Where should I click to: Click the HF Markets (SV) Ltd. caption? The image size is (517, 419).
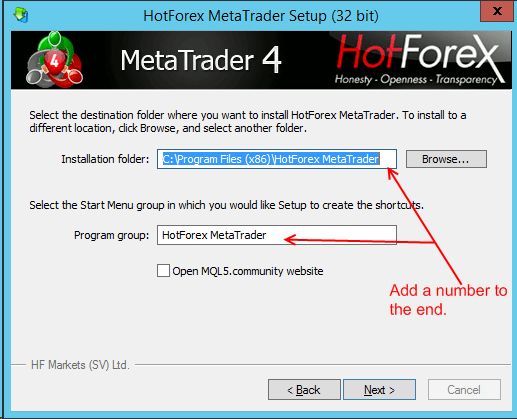[80, 365]
